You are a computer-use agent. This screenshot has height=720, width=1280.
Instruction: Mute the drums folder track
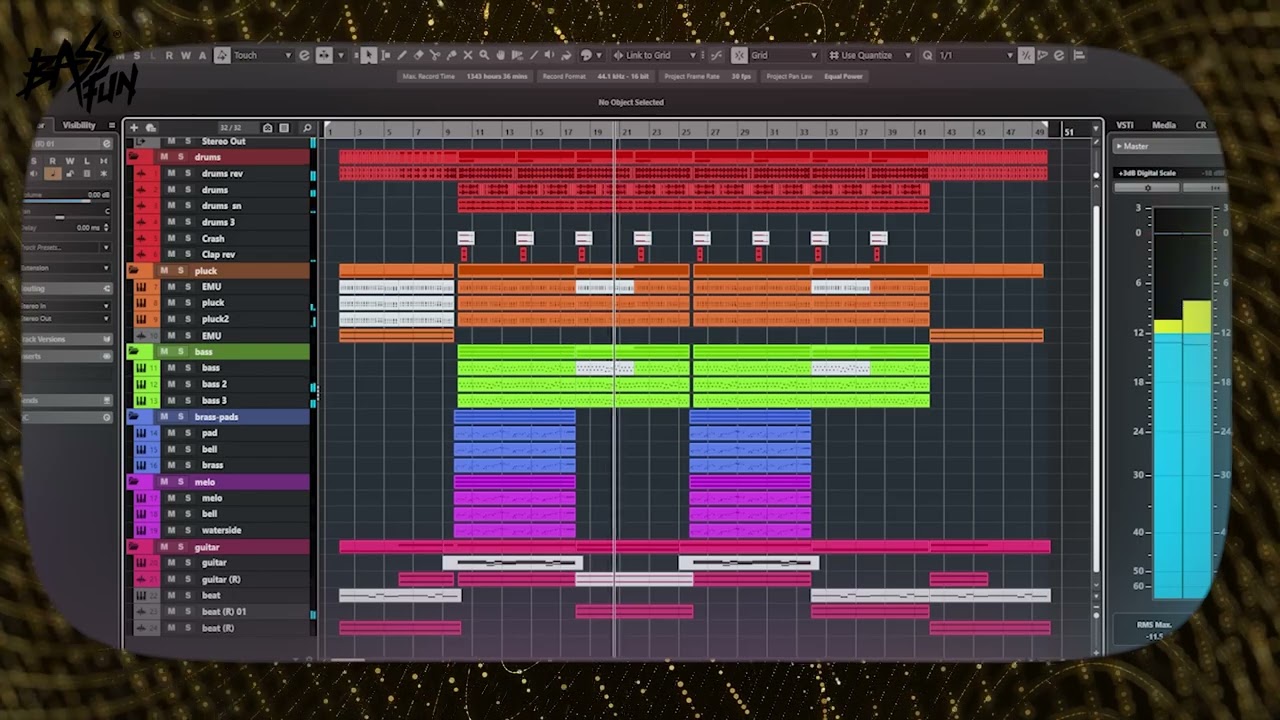tap(165, 157)
